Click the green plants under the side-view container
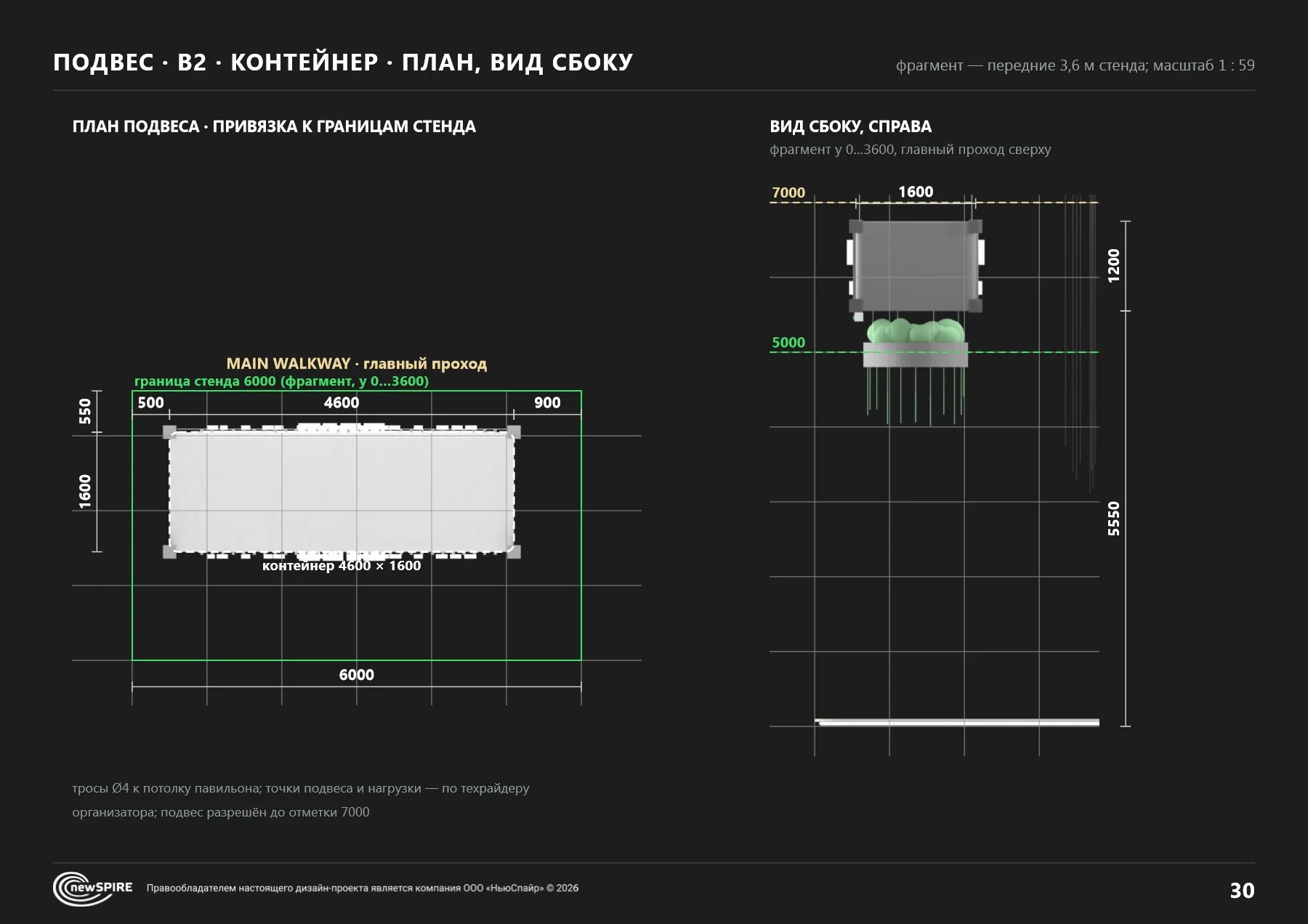Viewport: 1308px width, 924px height. click(x=916, y=331)
